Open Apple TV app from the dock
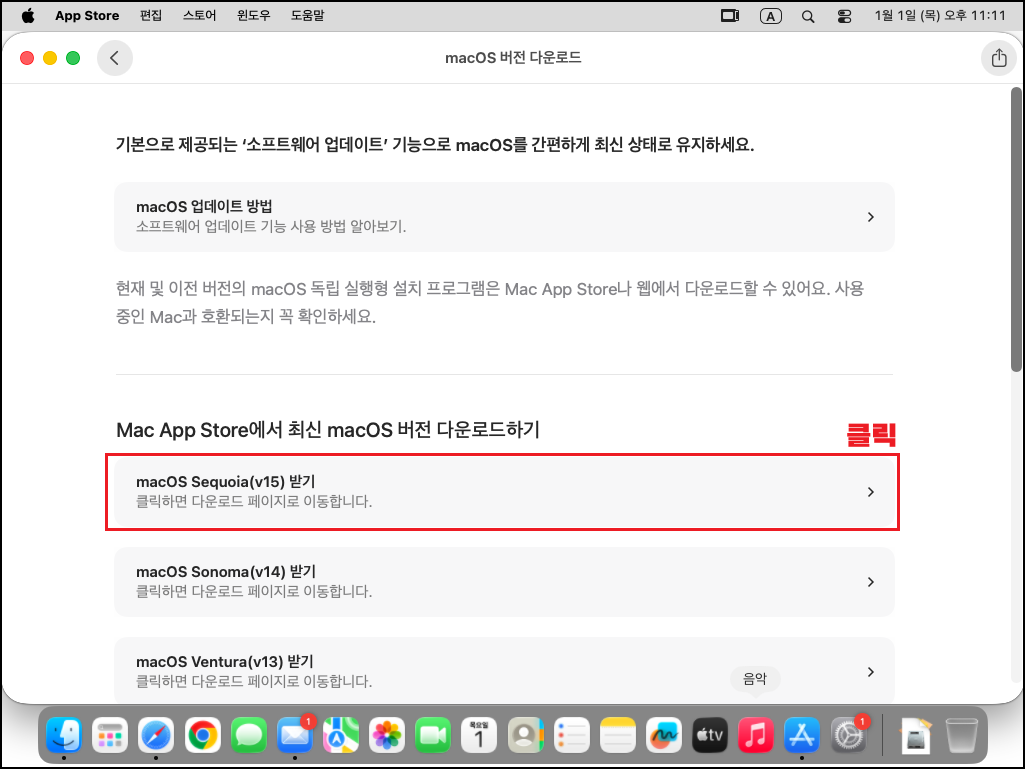The height and width of the screenshot is (769, 1025). click(710, 735)
